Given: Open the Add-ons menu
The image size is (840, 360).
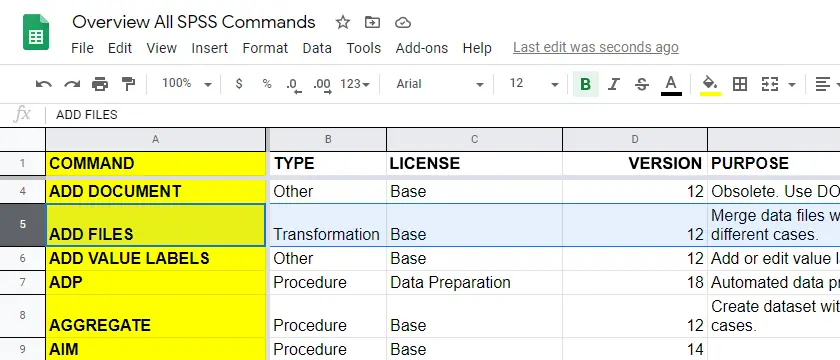Looking at the screenshot, I should point(422,48).
